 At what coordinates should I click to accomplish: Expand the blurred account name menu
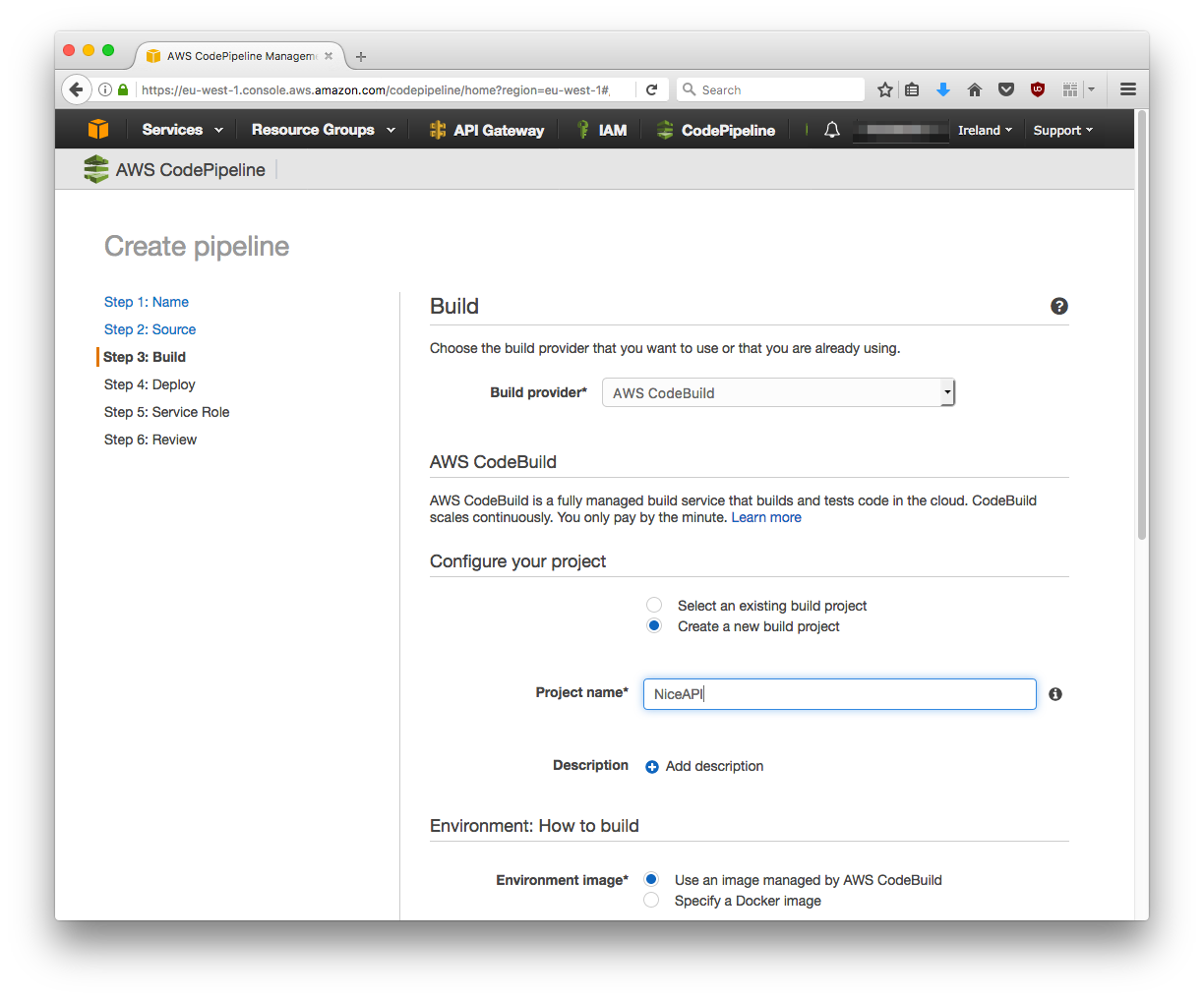click(x=902, y=130)
